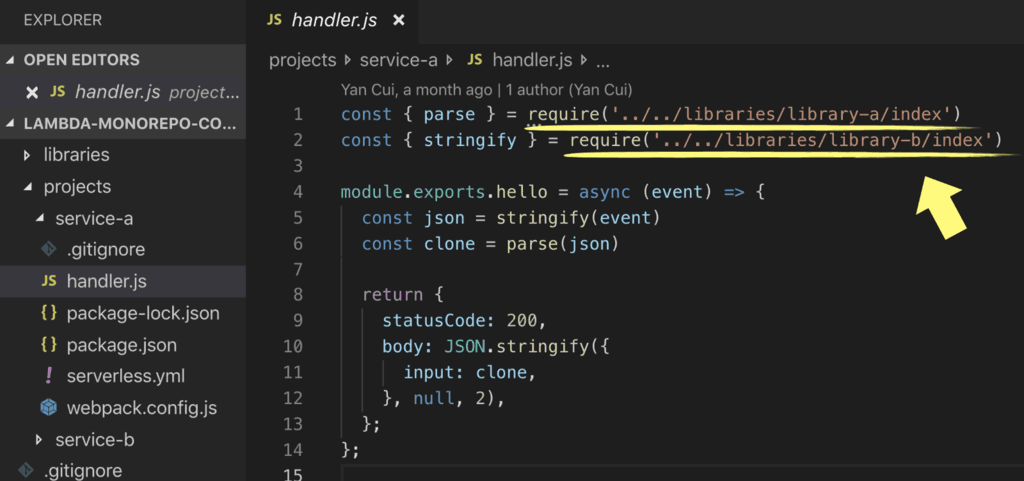Click the JS icon in the handler.js tab

[x=274, y=20]
